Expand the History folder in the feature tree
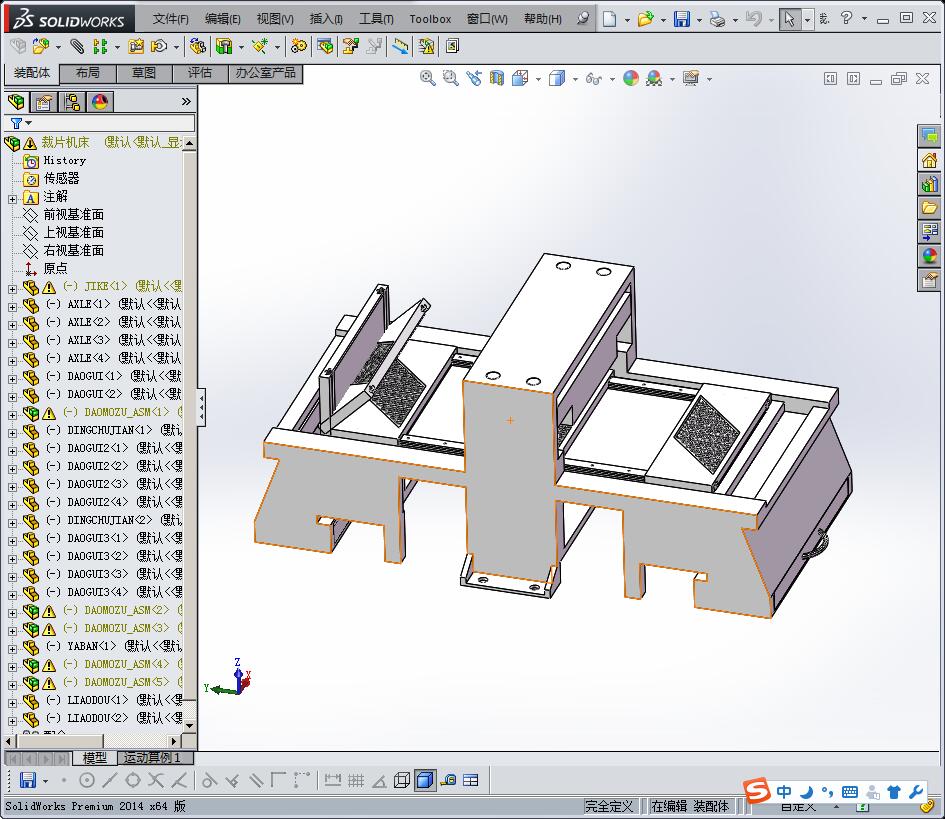This screenshot has height=819, width=945. [62, 160]
